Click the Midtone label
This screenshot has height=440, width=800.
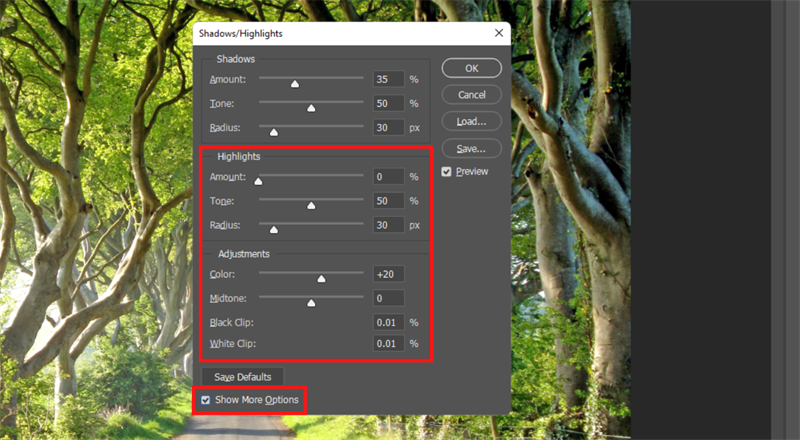point(228,298)
